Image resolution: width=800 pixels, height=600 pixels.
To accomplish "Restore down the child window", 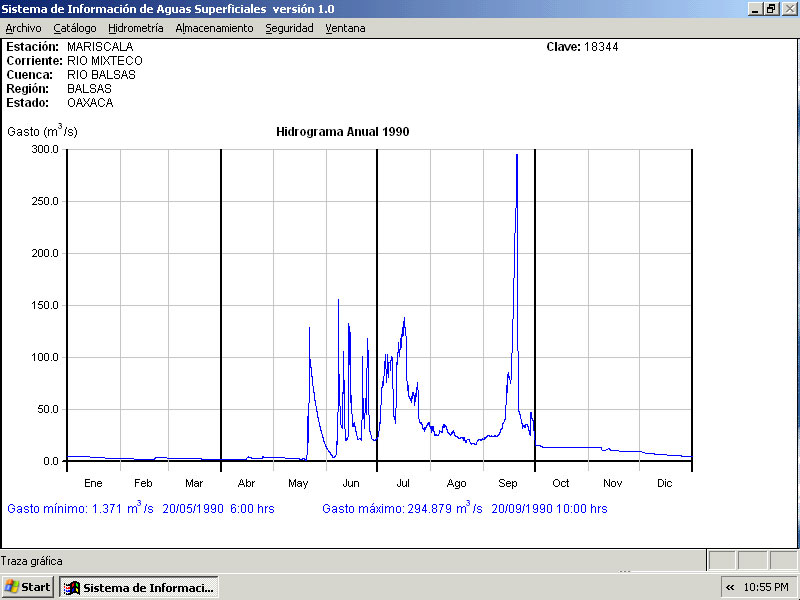I will [x=771, y=9].
